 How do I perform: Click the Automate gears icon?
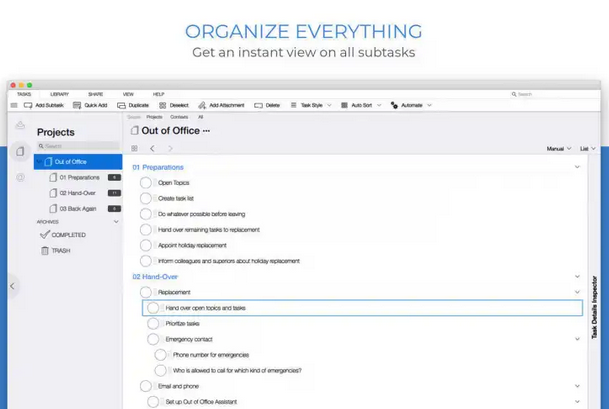[x=394, y=105]
